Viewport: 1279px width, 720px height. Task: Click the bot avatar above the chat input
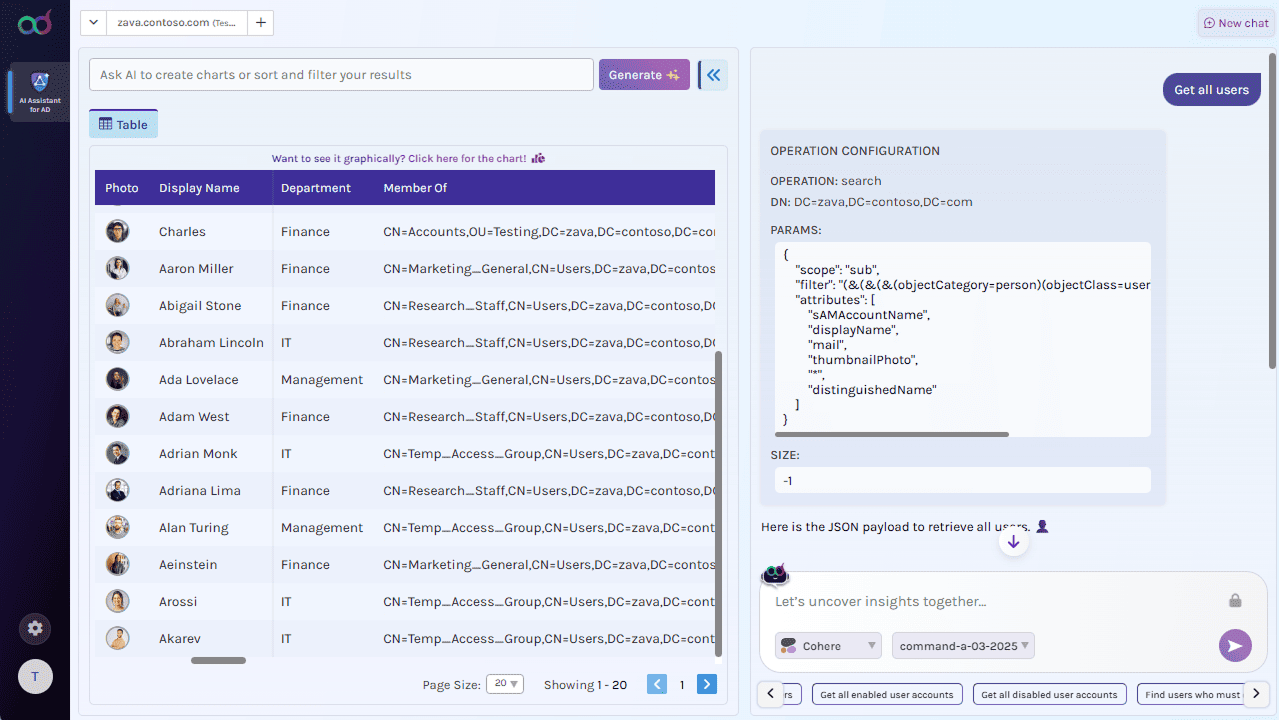tap(775, 574)
